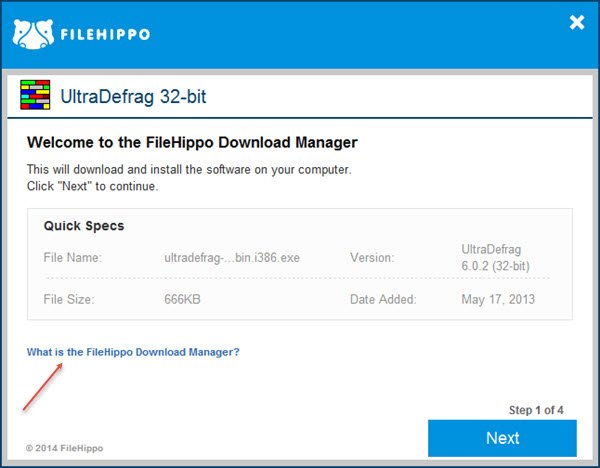Image resolution: width=600 pixels, height=468 pixels.
Task: Click the 'File Size:' label
Action: (x=71, y=299)
